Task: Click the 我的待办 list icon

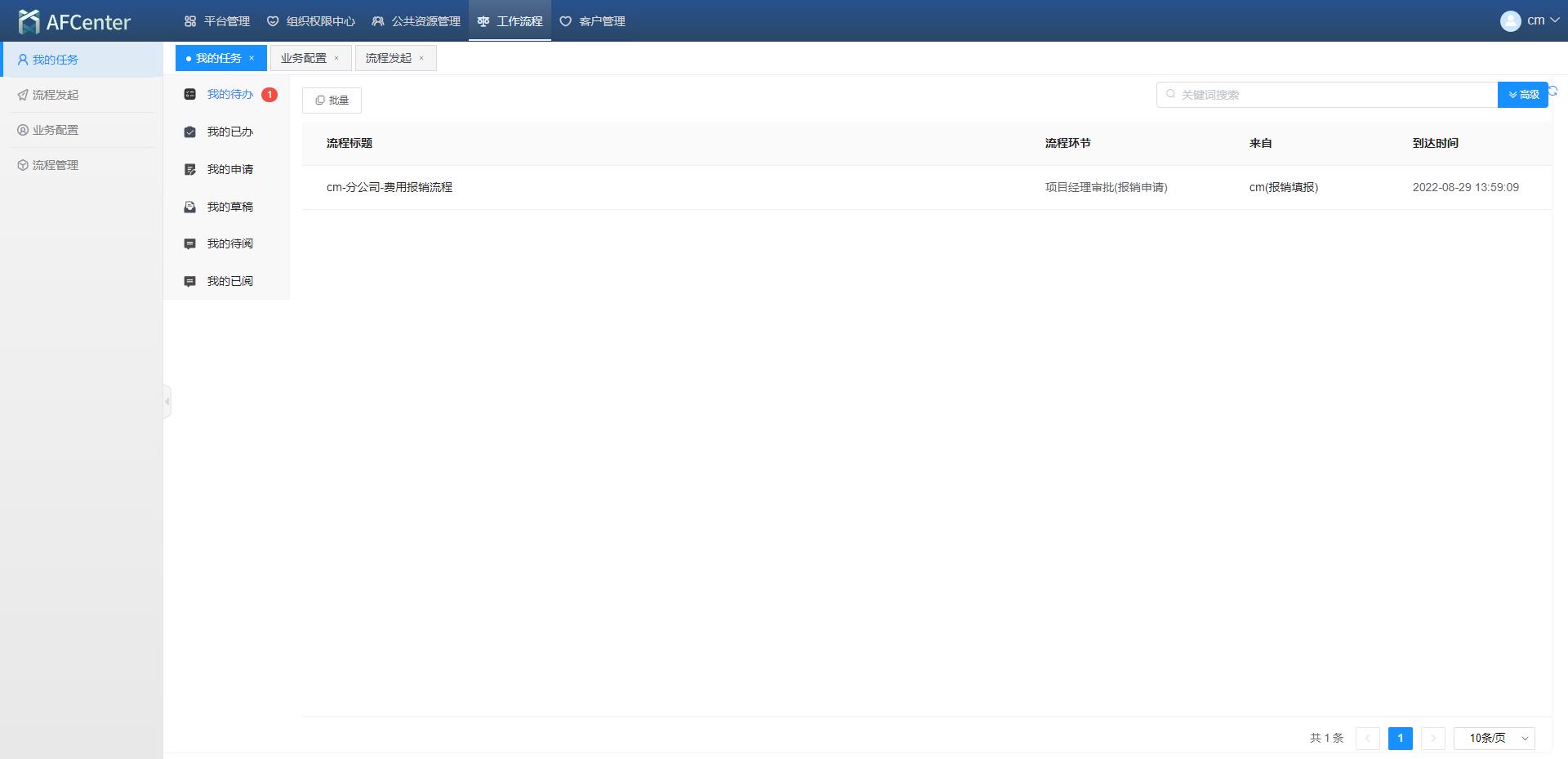Action: pos(189,95)
